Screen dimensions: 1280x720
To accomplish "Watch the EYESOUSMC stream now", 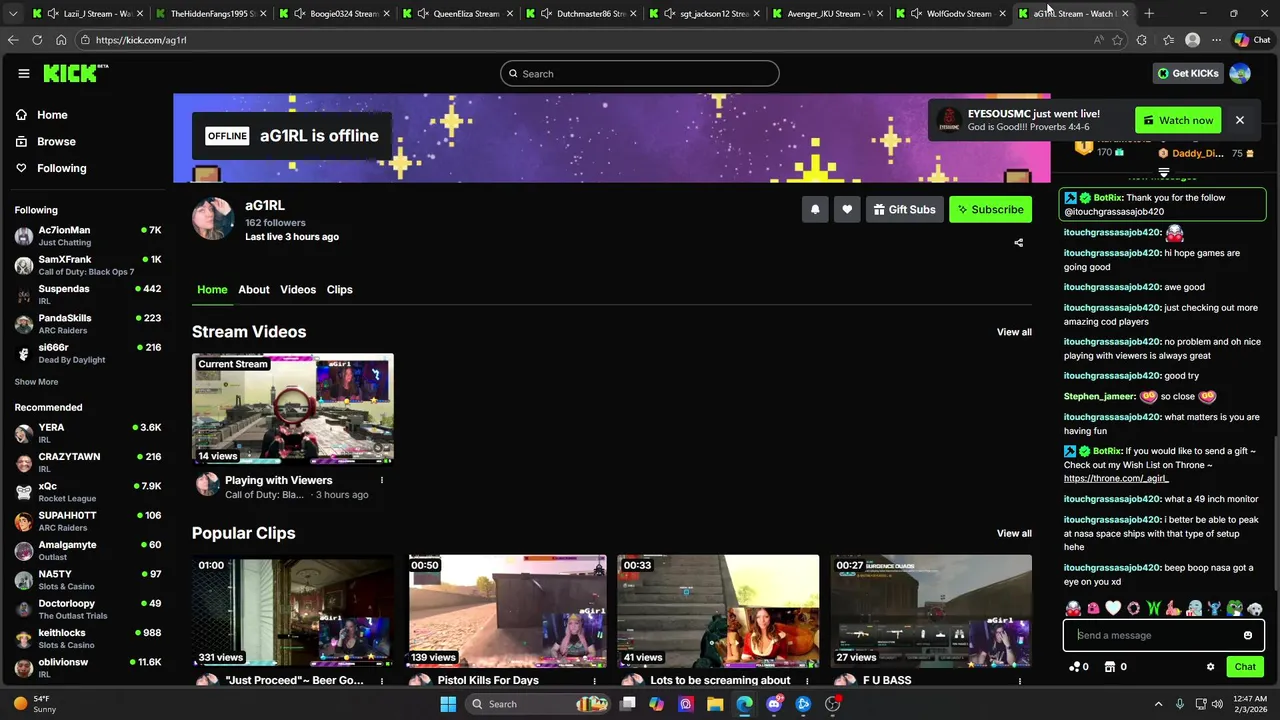I will 1178,120.
